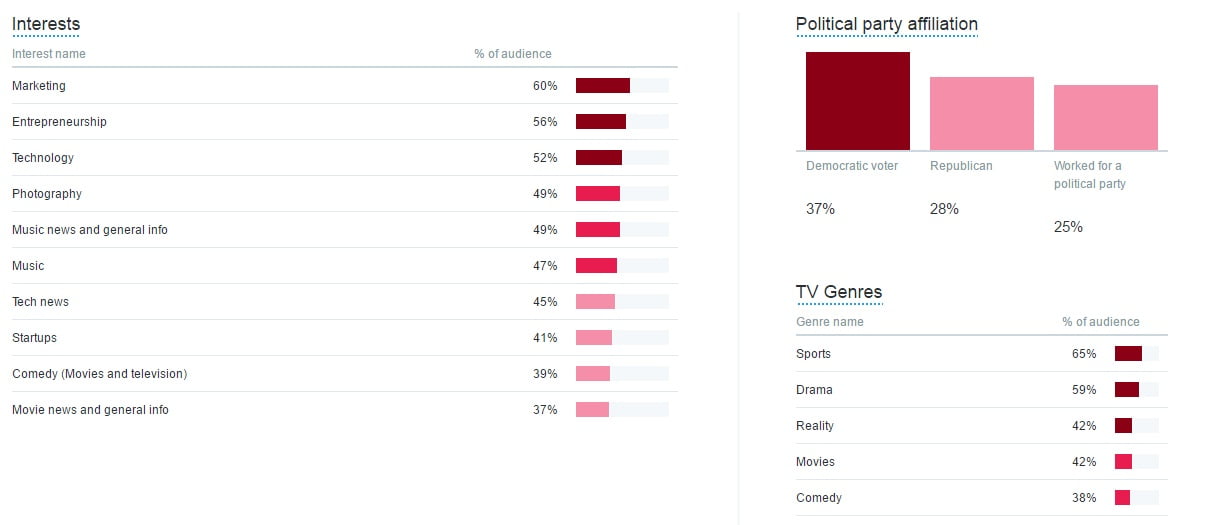Screen dimensions: 1214x525
Task: Click the Republican chart bar
Action: pyautogui.click(x=982, y=114)
